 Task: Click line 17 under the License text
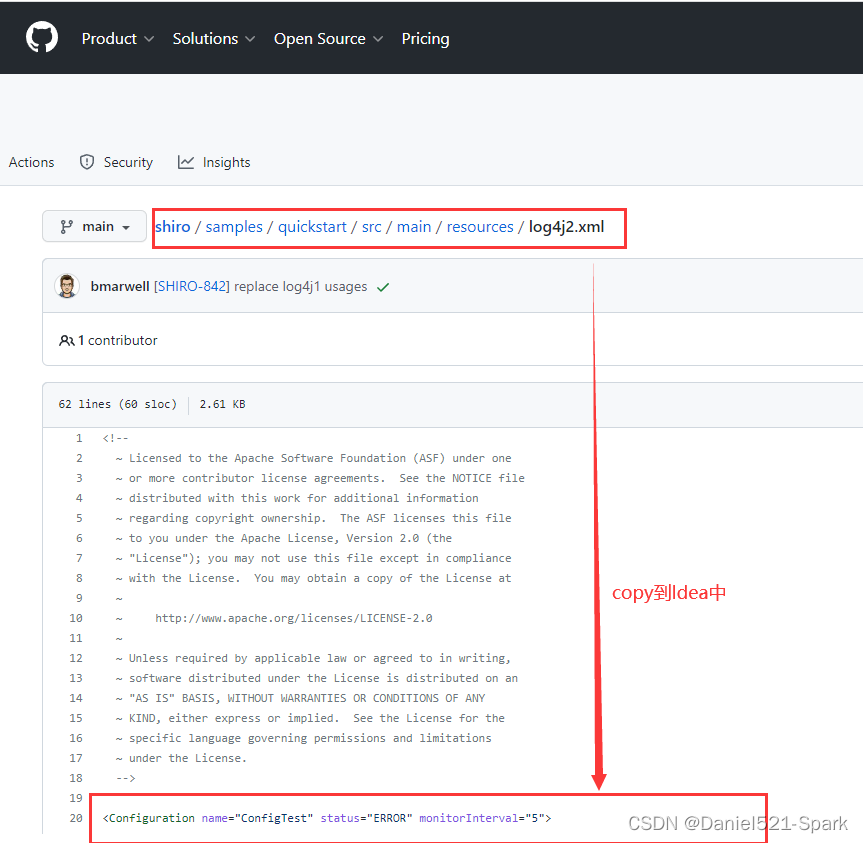tap(181, 758)
